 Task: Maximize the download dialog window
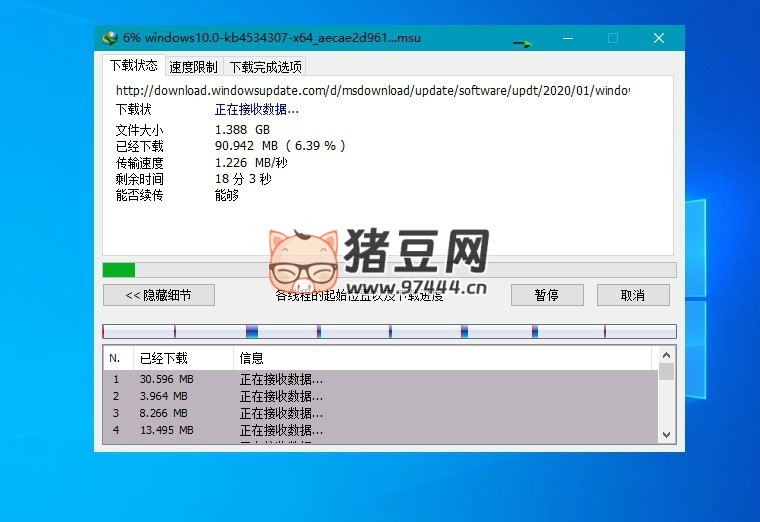pyautogui.click(x=613, y=38)
